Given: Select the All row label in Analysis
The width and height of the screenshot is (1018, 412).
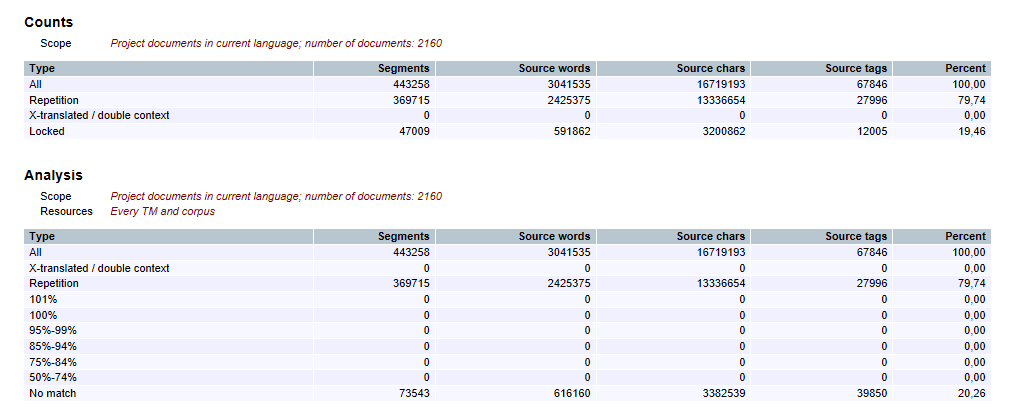Looking at the screenshot, I should (x=35, y=252).
